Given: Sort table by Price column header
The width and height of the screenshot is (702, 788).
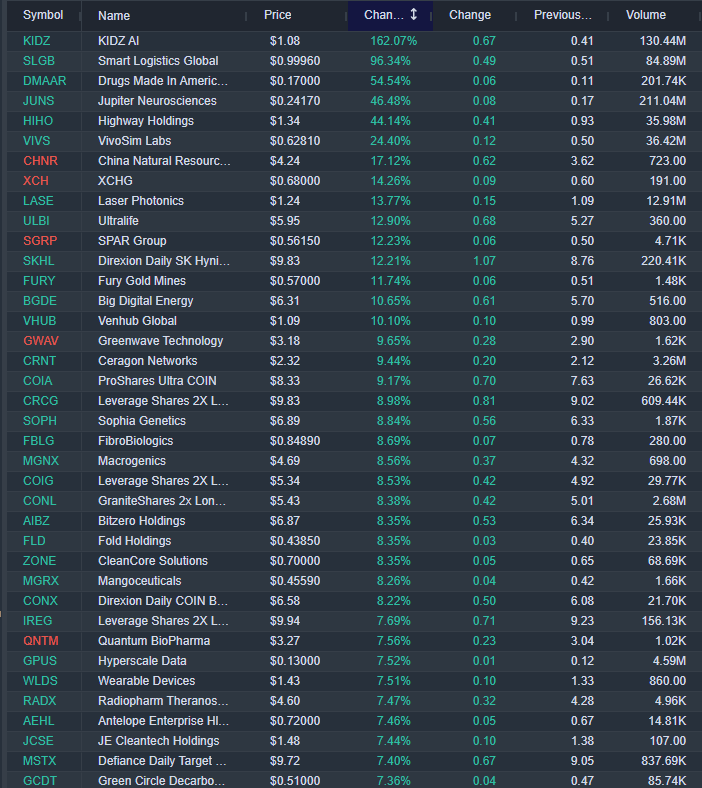Looking at the screenshot, I should pos(277,15).
